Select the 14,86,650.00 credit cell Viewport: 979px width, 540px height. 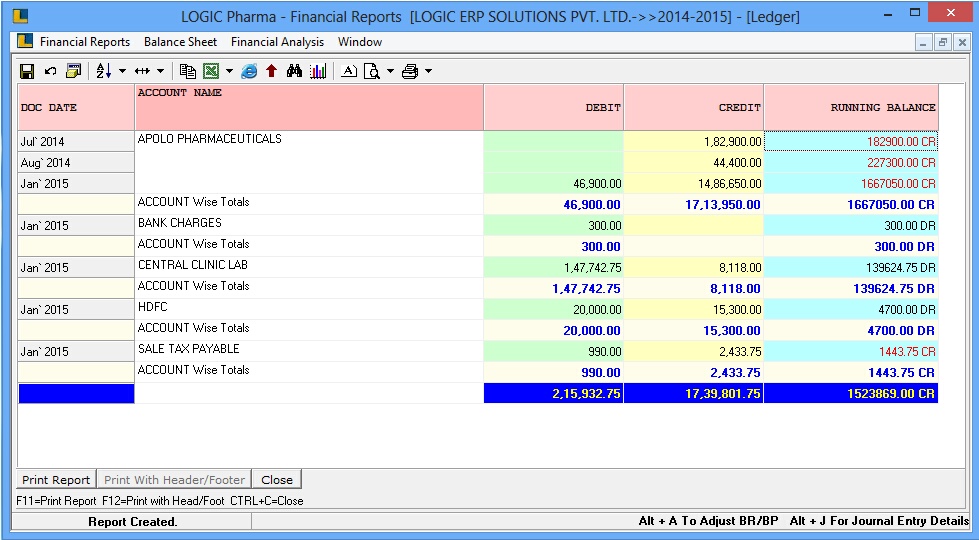click(693, 184)
